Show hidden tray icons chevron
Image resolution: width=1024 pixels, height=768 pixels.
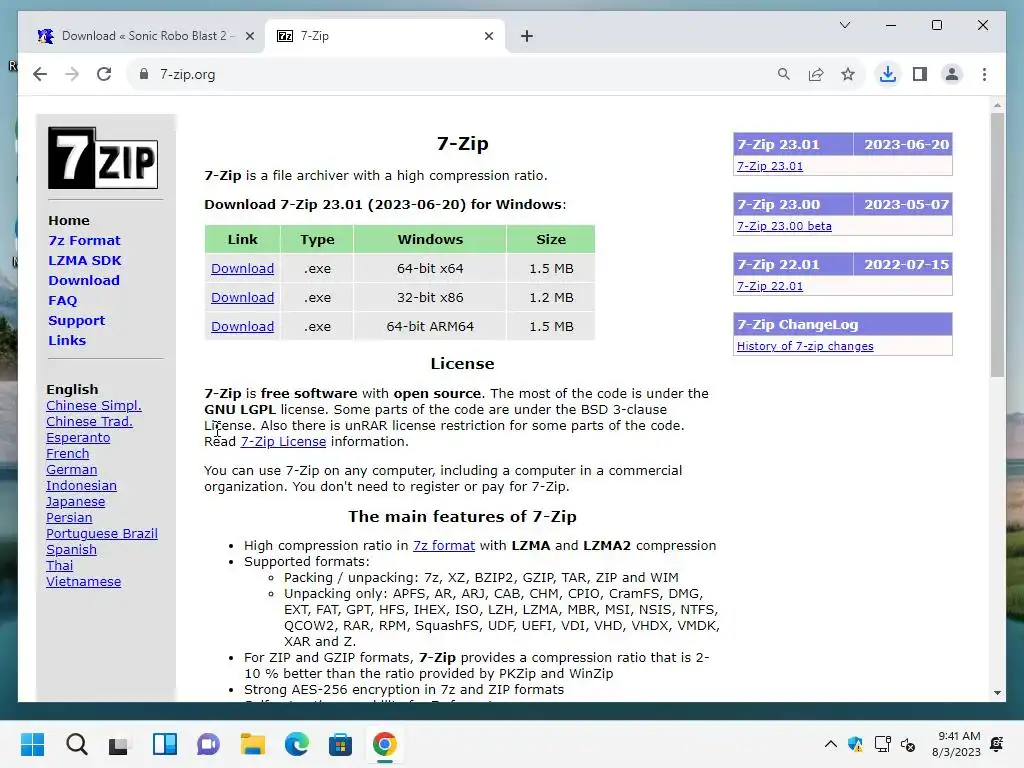[x=831, y=744]
